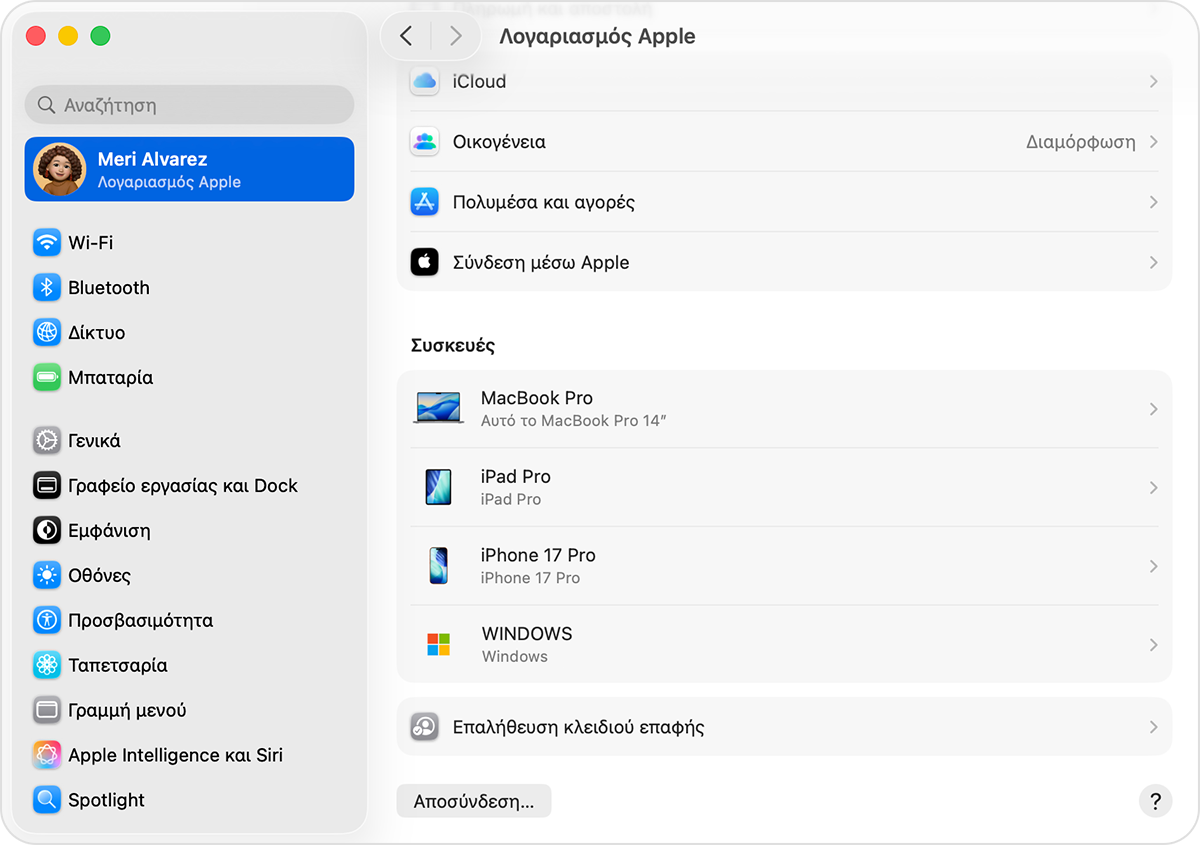The height and width of the screenshot is (846, 1200).
Task: Click the Apple Intelligence και Siri icon
Action: [x=47, y=754]
